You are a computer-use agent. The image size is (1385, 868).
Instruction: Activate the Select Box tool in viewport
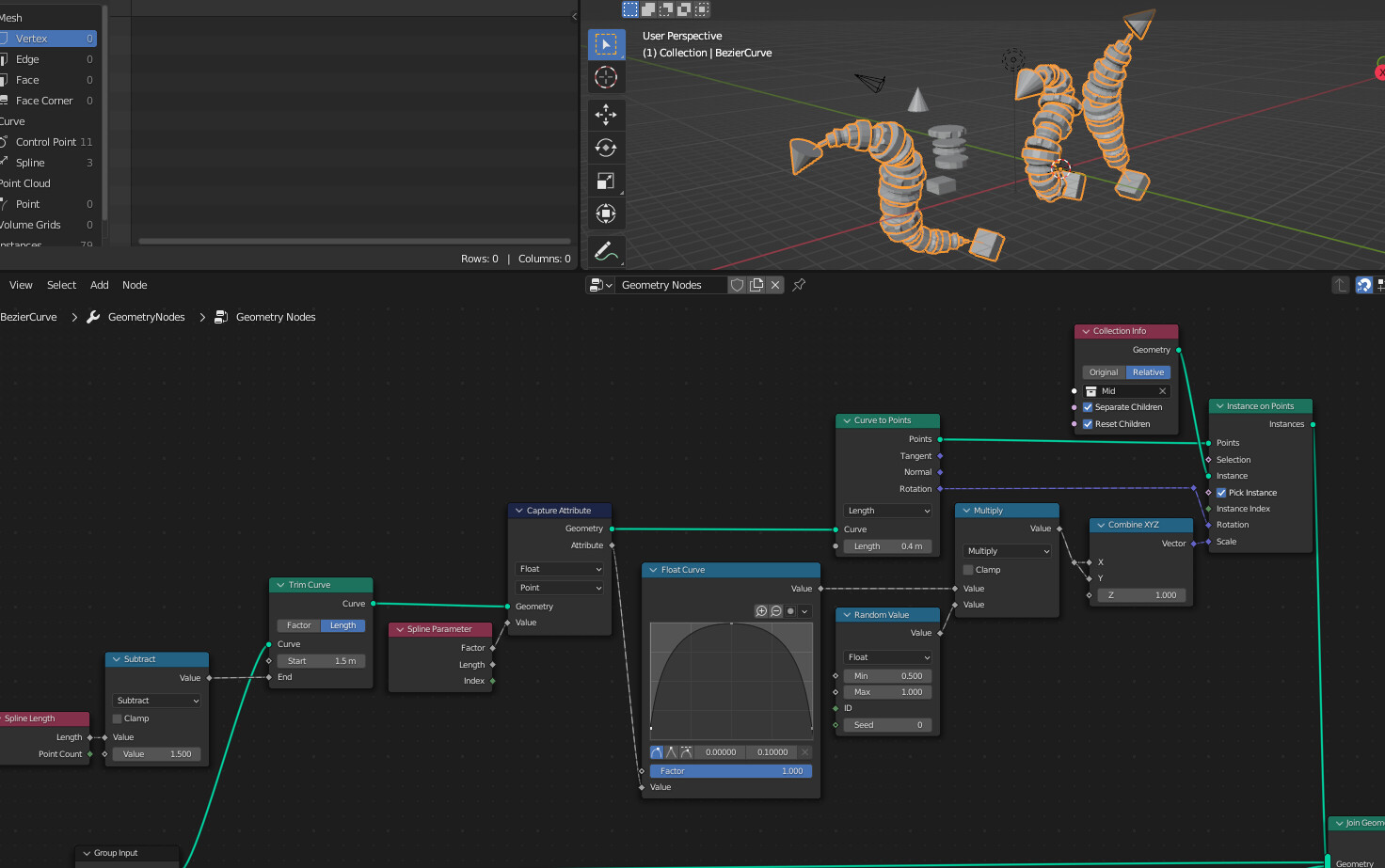click(606, 44)
